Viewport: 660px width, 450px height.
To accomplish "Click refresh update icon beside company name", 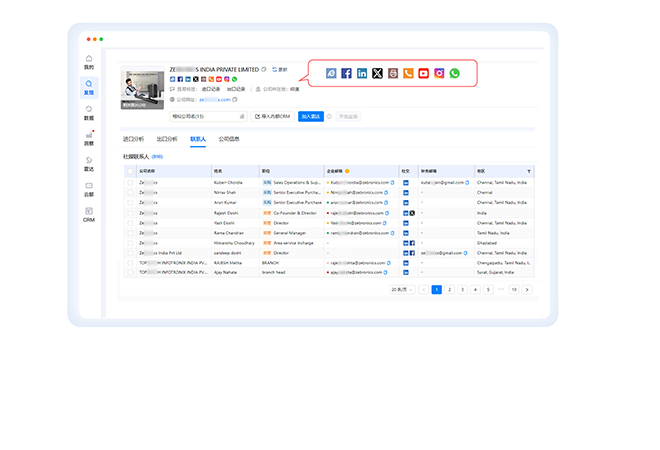I will (x=274, y=69).
